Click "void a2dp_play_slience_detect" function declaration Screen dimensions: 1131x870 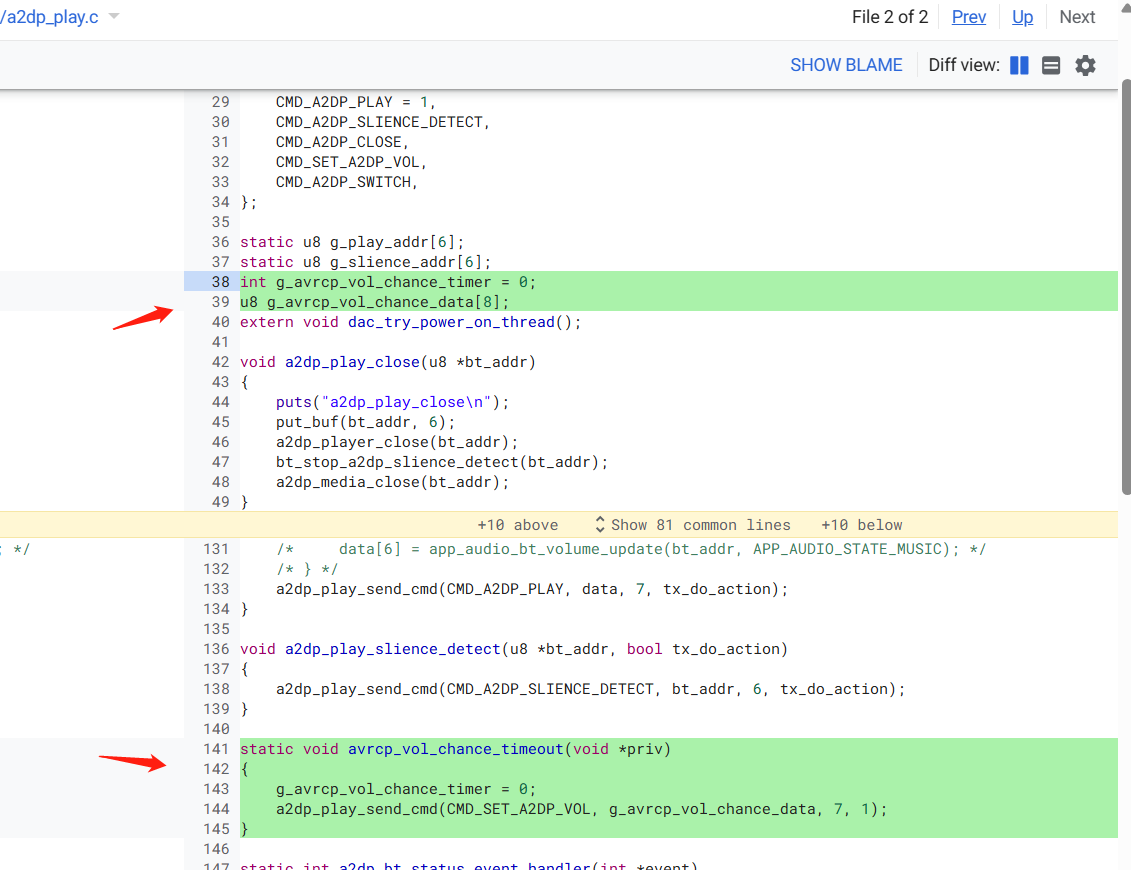[514, 649]
